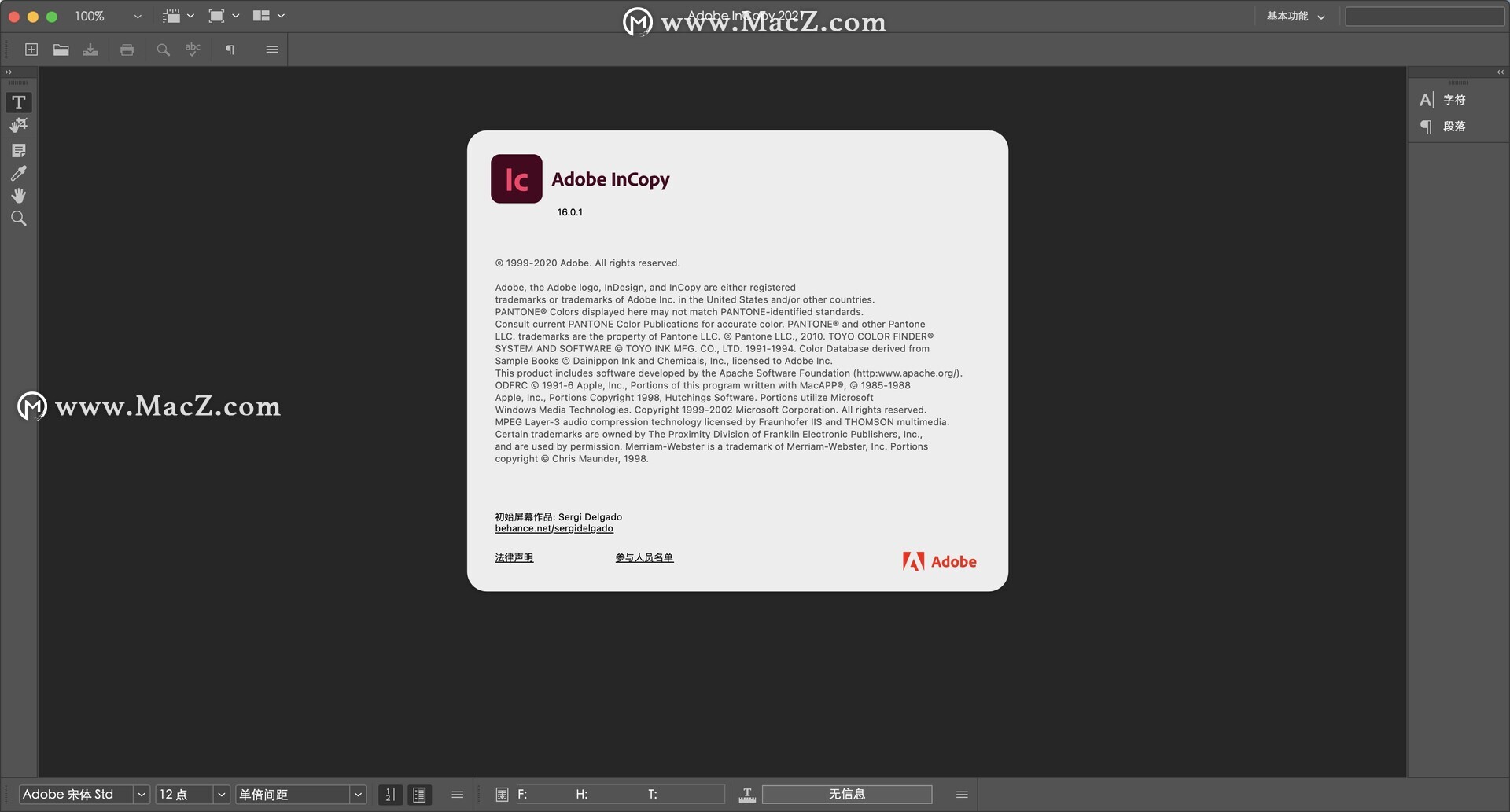Open the 100% zoom level dropdown

coord(108,16)
